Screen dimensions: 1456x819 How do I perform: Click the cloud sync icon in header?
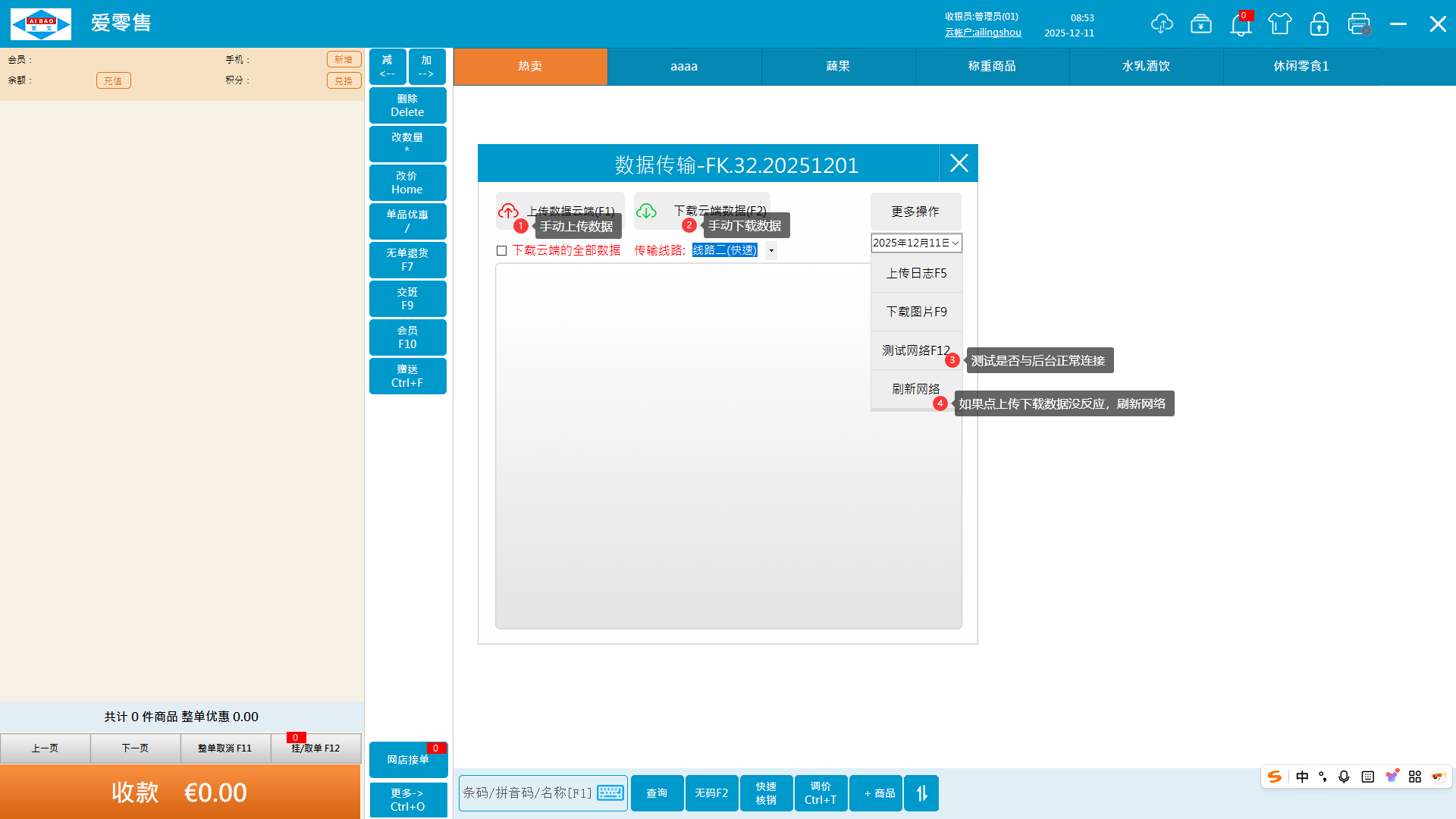coord(1161,24)
